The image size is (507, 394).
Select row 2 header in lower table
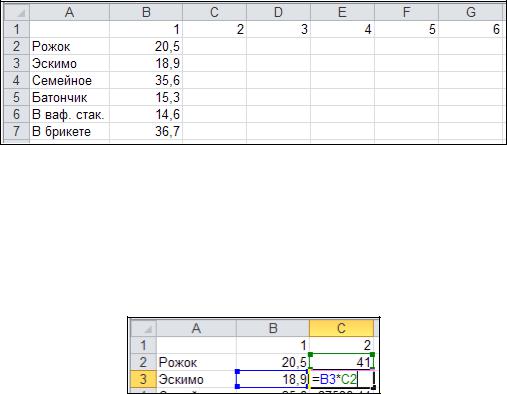pyautogui.click(x=143, y=362)
